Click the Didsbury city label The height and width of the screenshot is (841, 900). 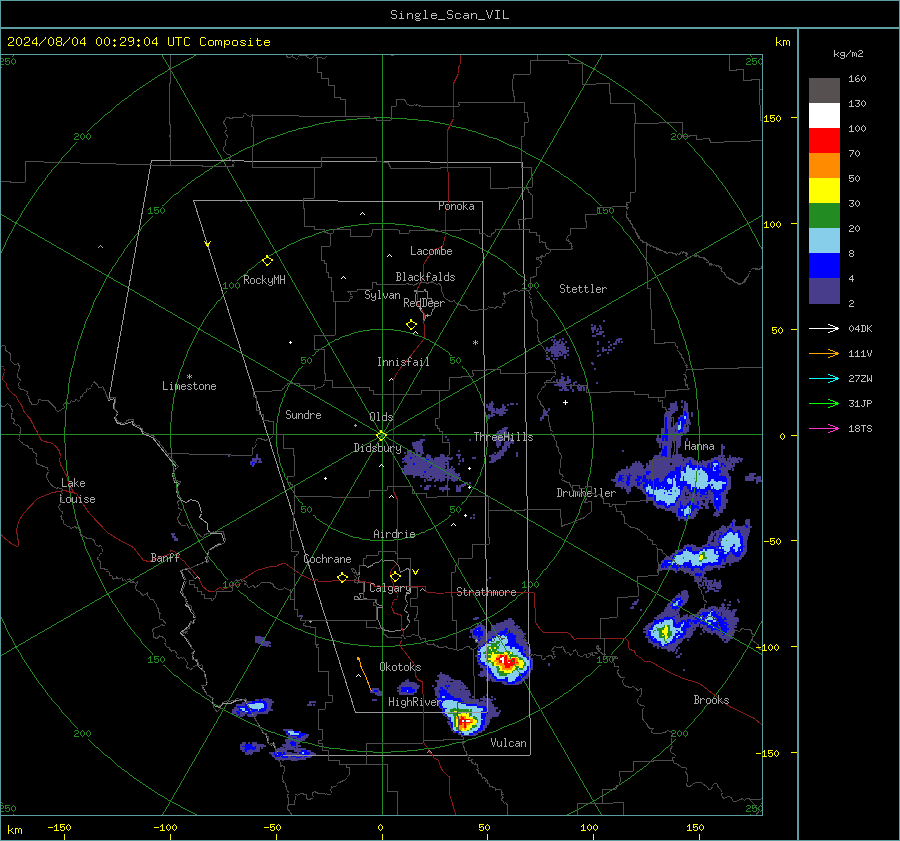[x=377, y=448]
